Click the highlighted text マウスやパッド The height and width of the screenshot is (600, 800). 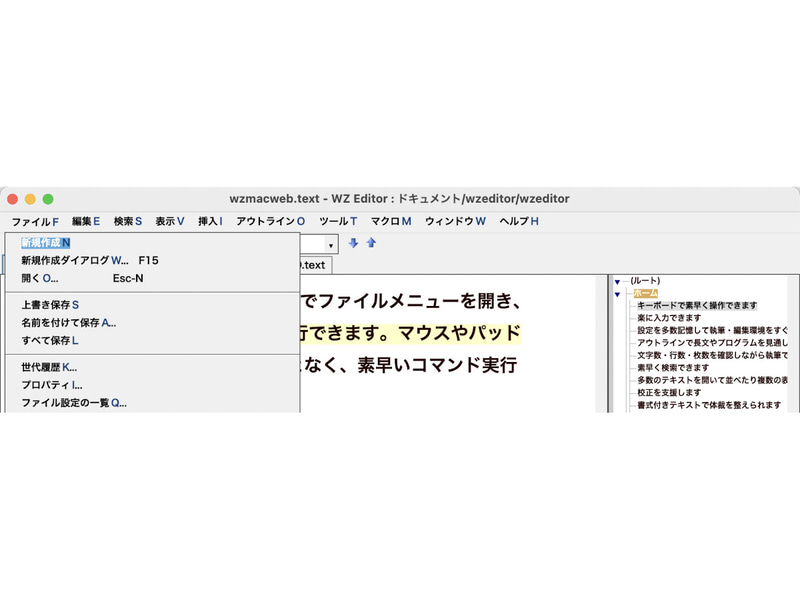pyautogui.click(x=459, y=333)
